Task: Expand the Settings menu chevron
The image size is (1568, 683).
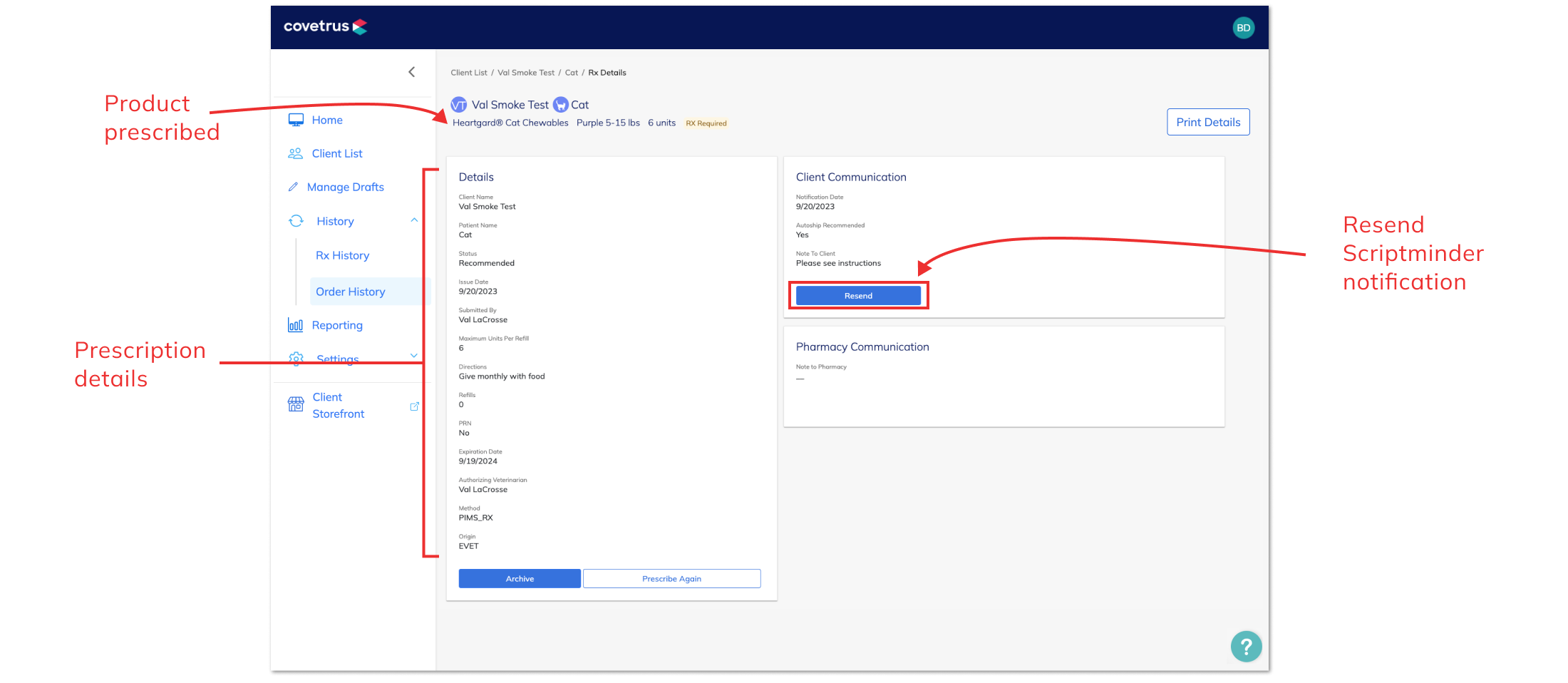Action: click(414, 355)
